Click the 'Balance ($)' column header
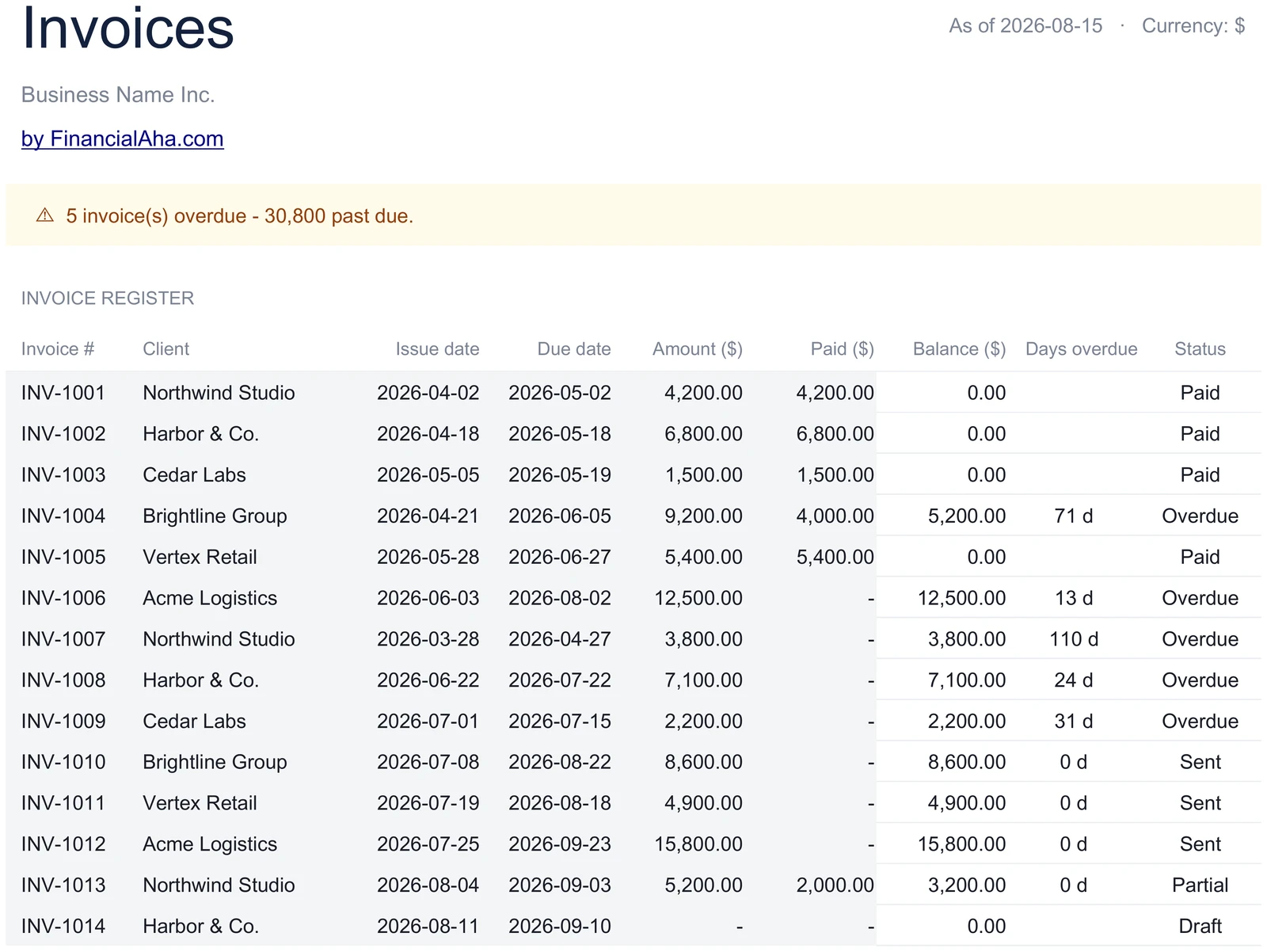This screenshot has width=1267, height=952. tap(960, 349)
